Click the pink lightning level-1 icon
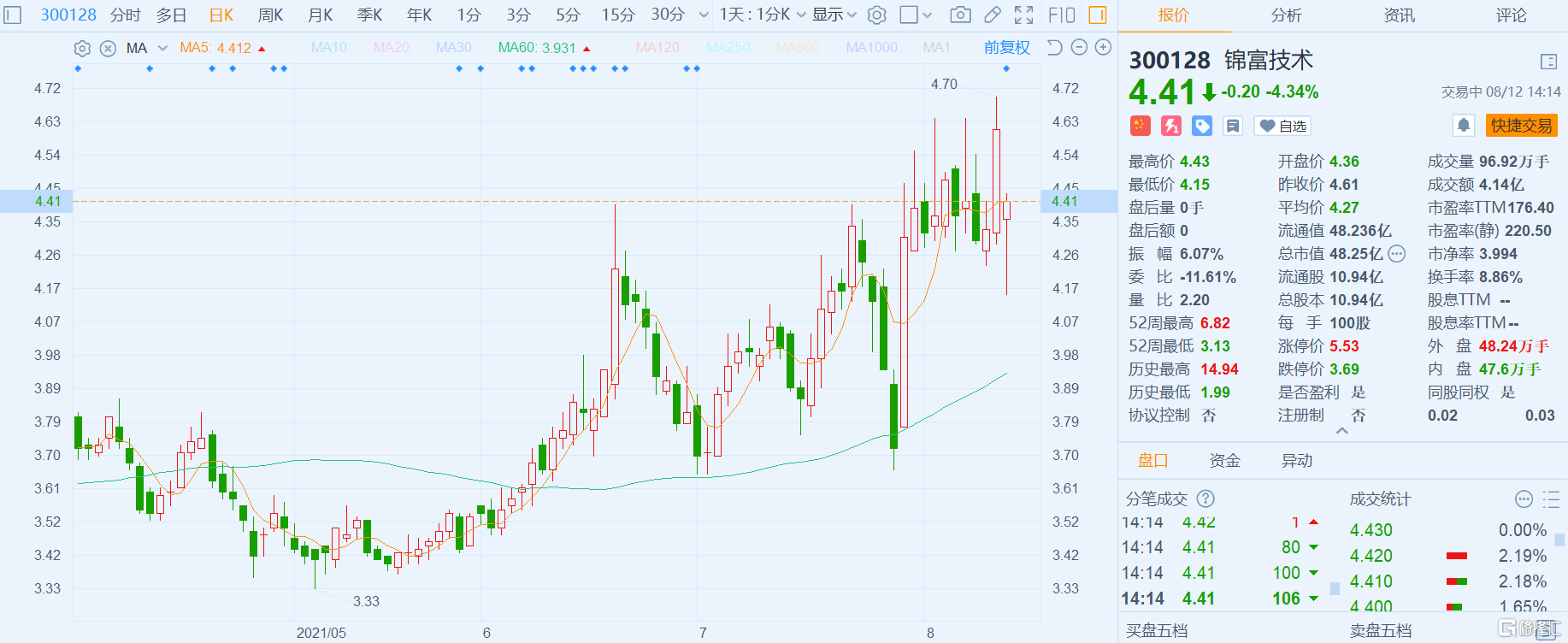 (1171, 126)
